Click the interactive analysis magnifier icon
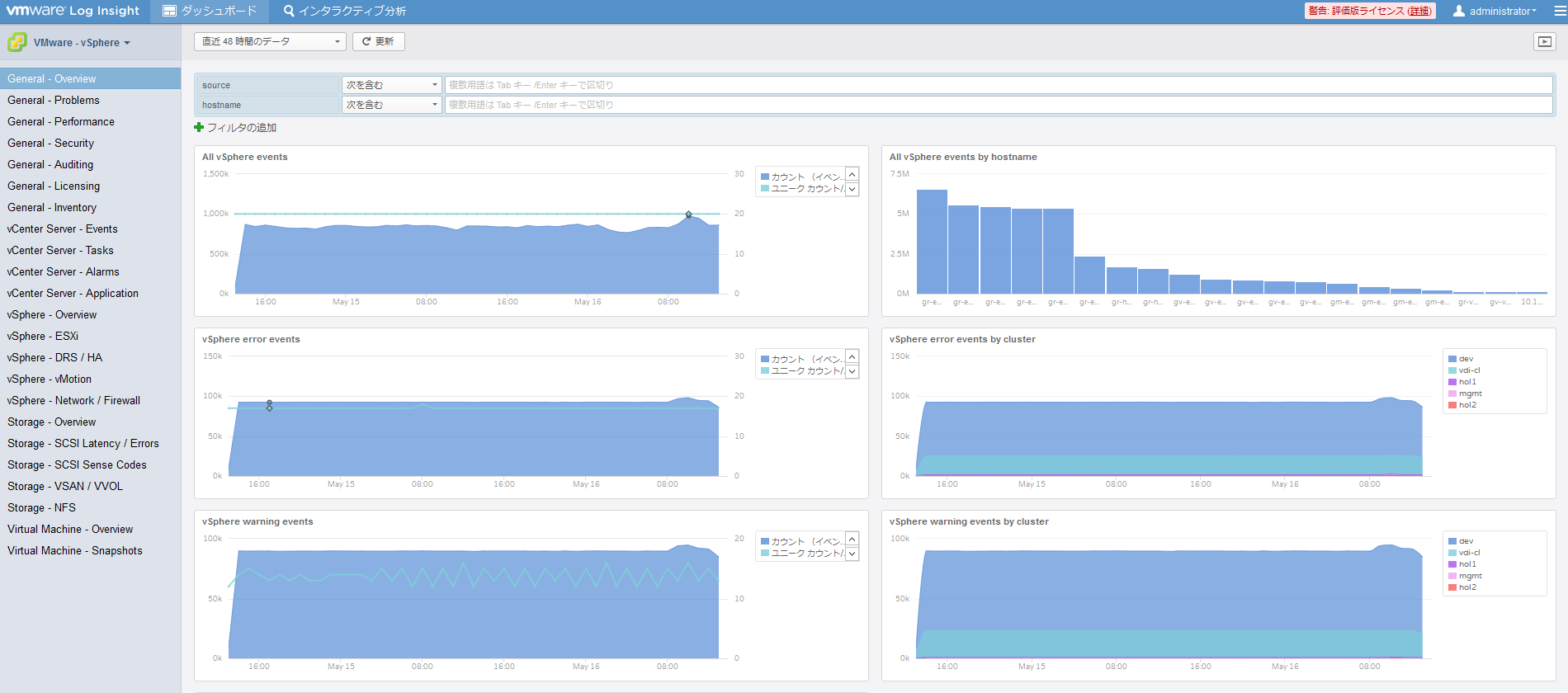The height and width of the screenshot is (693, 1568). click(289, 11)
